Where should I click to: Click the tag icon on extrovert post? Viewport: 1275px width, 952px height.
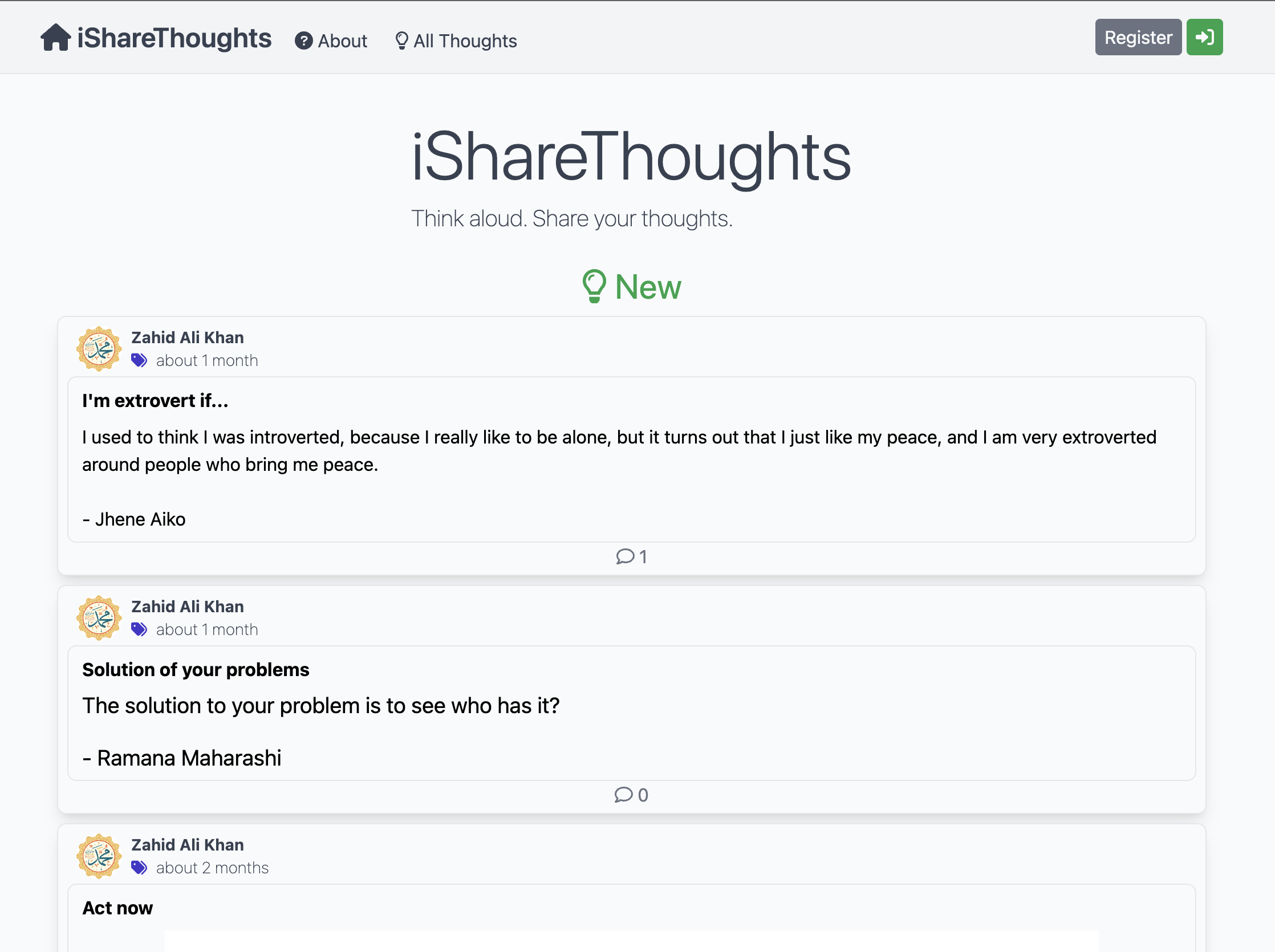coord(139,360)
